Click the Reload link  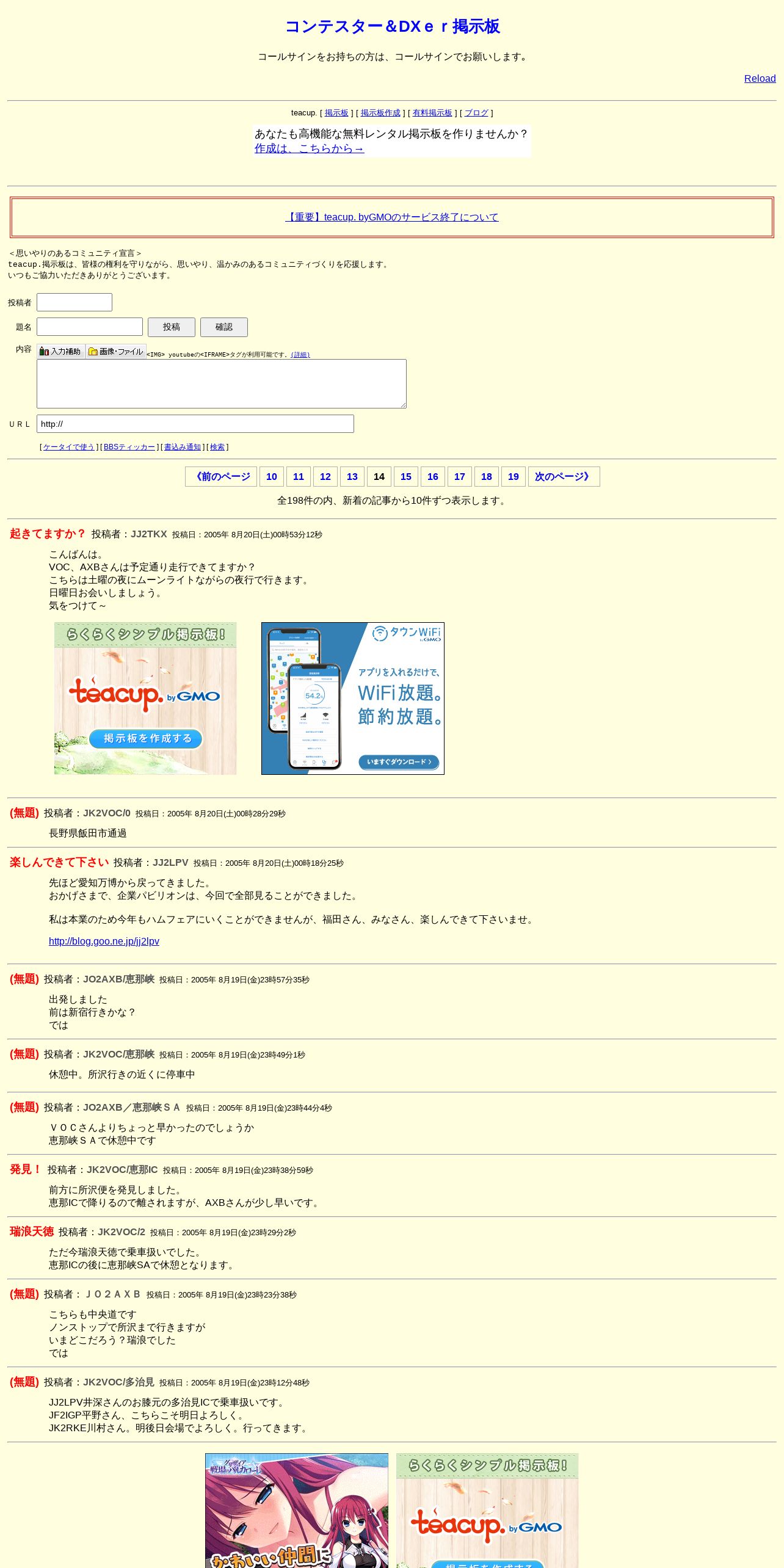tap(760, 78)
